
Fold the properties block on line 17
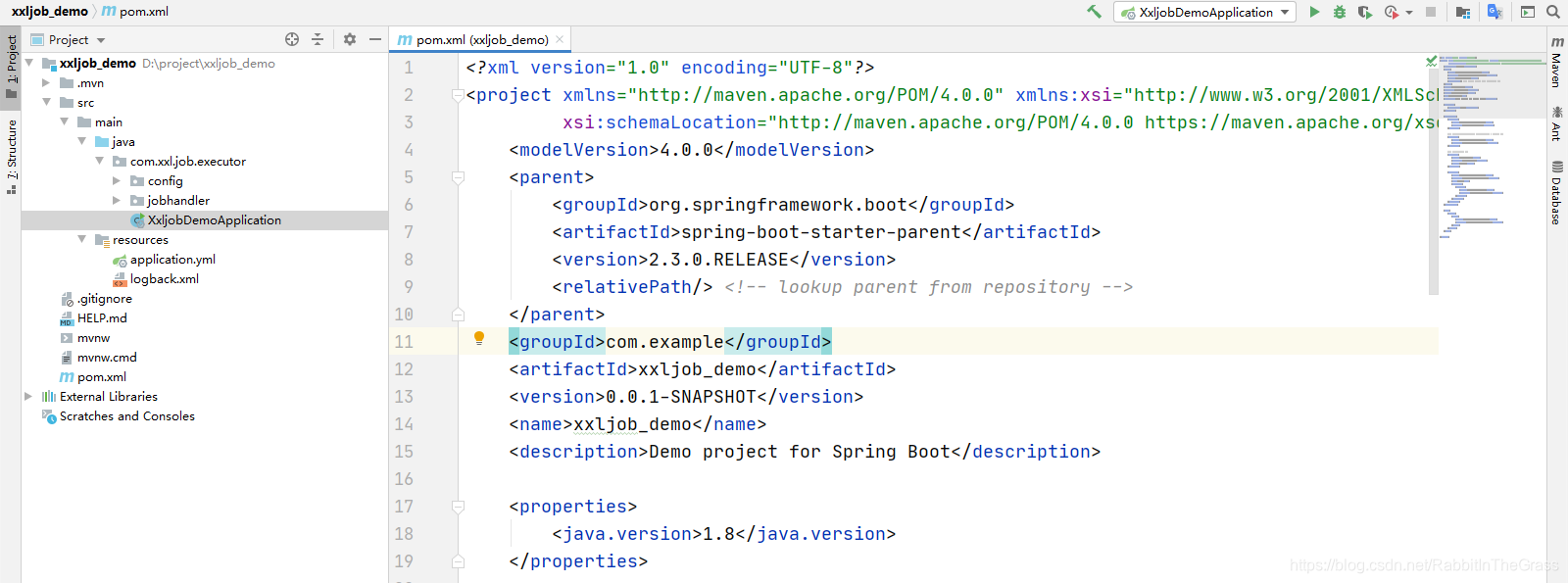point(458,507)
